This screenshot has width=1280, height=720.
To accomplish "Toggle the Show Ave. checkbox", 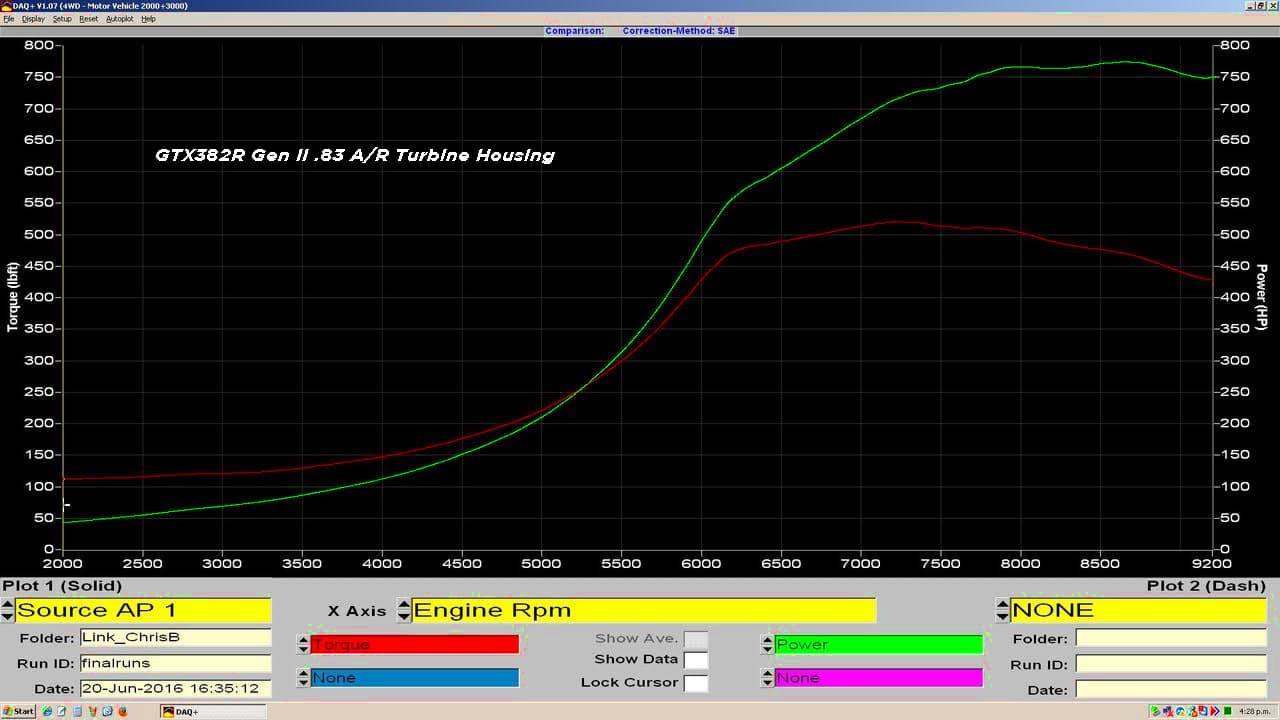I will 695,639.
